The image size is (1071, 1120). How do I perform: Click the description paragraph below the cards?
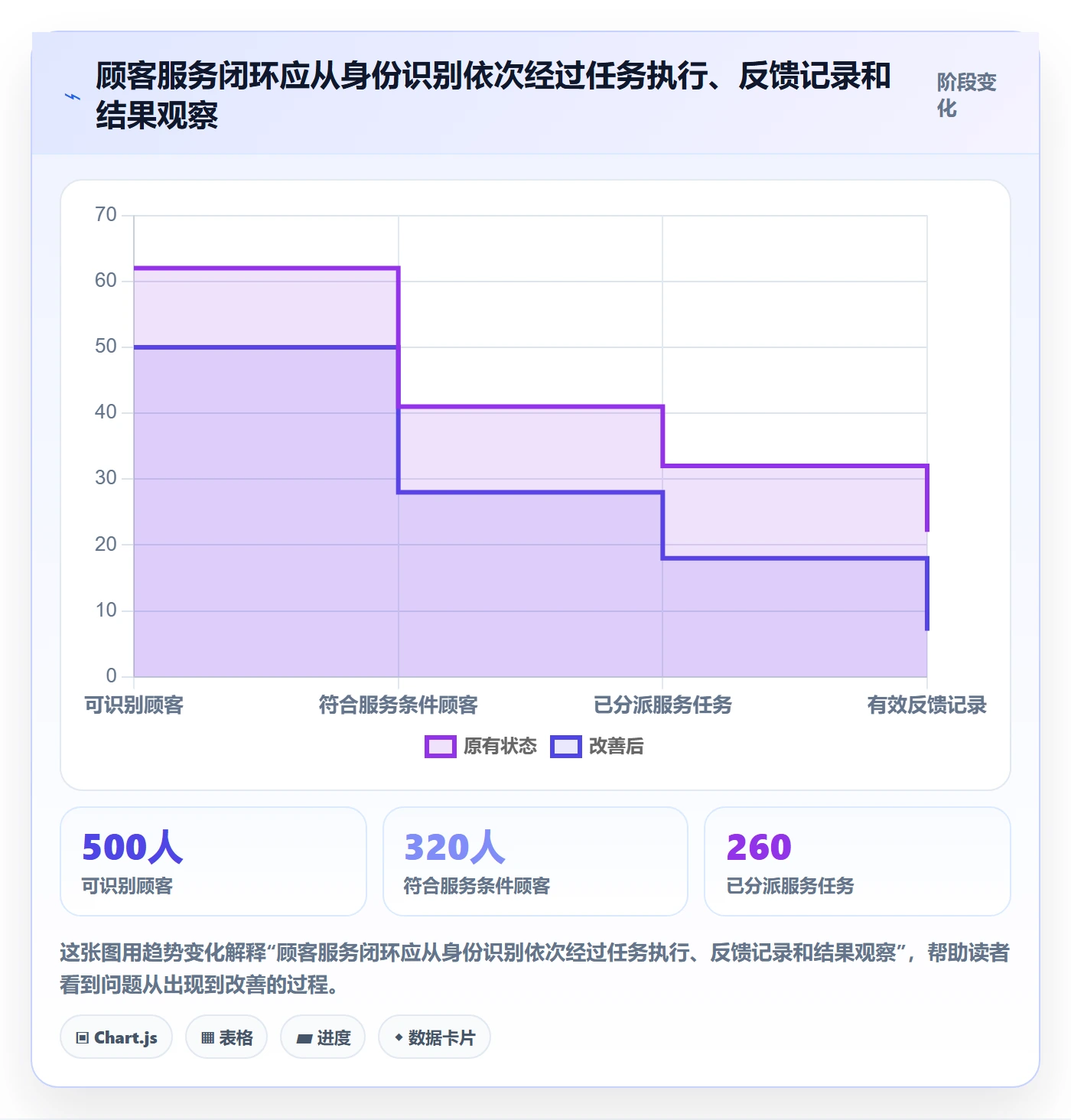(x=535, y=969)
